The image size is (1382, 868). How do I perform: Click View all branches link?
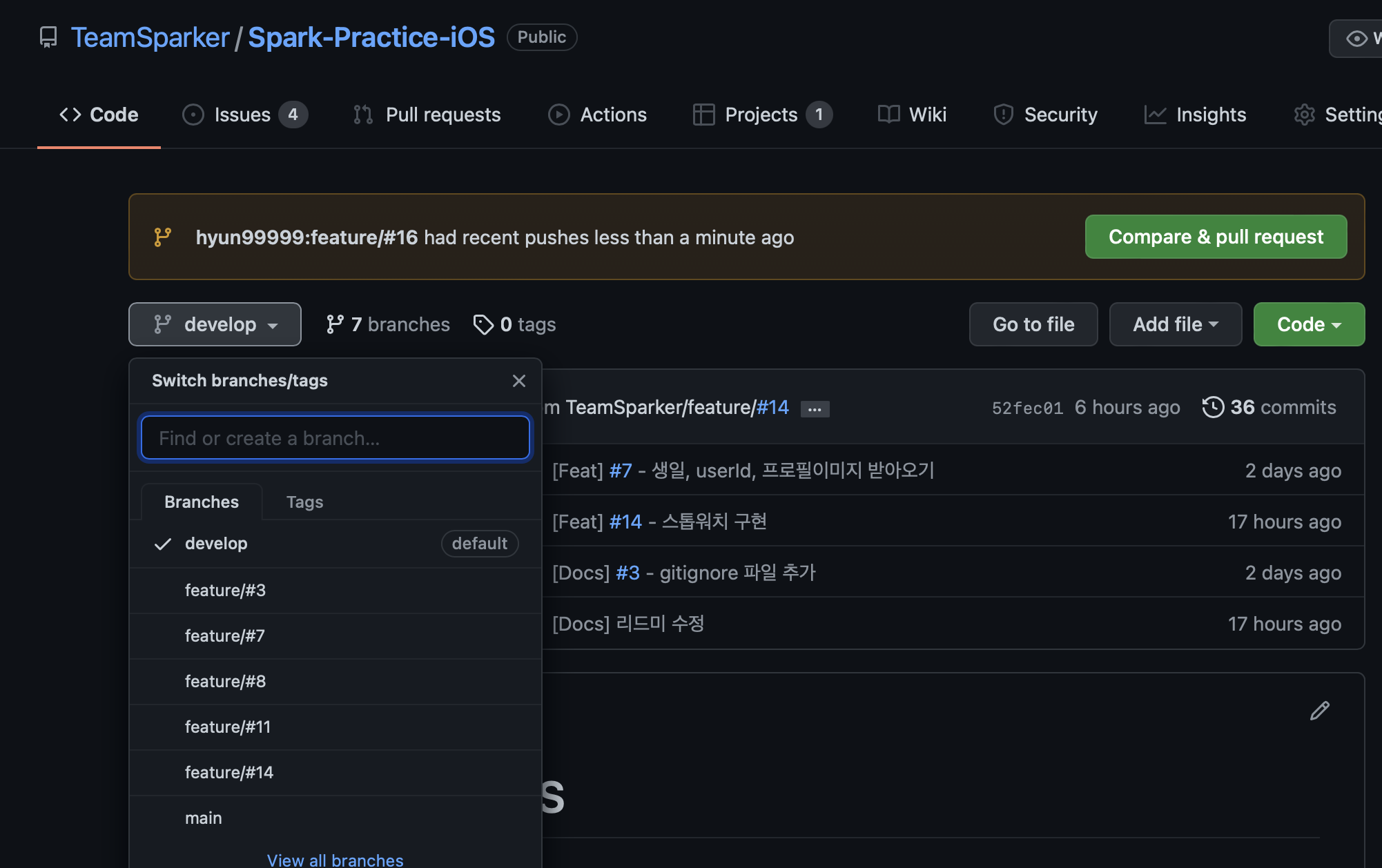click(x=335, y=860)
